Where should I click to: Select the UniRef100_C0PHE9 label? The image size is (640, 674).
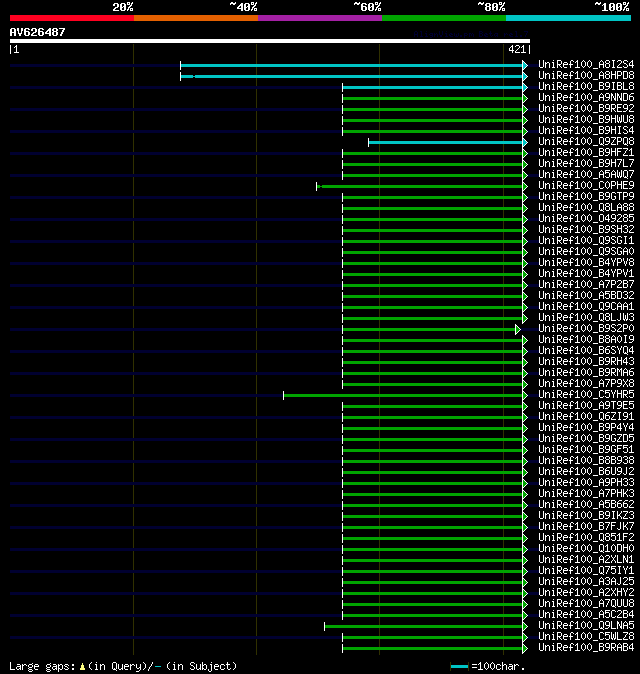pyautogui.click(x=586, y=185)
